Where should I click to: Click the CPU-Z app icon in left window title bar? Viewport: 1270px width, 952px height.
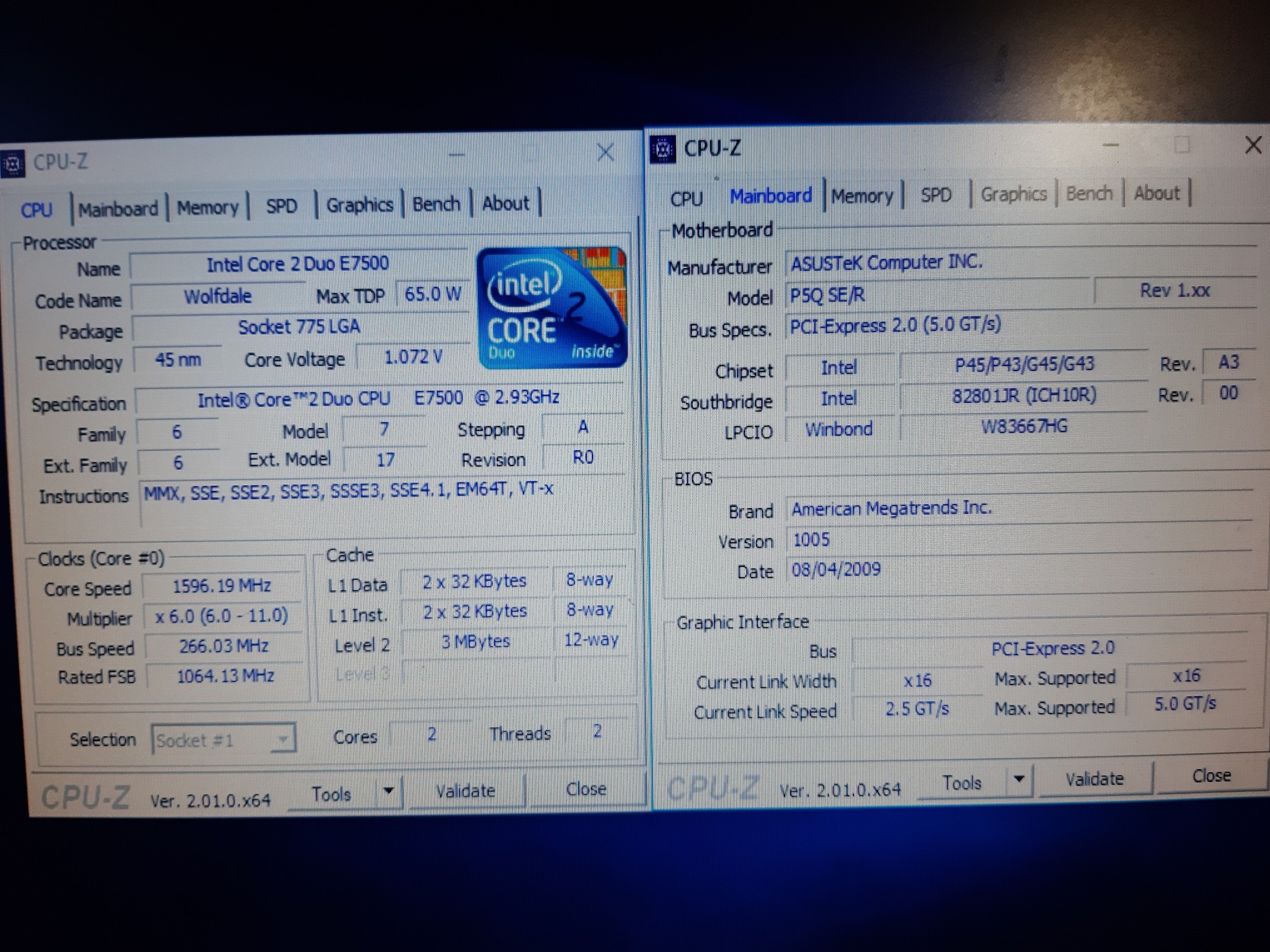[13, 164]
